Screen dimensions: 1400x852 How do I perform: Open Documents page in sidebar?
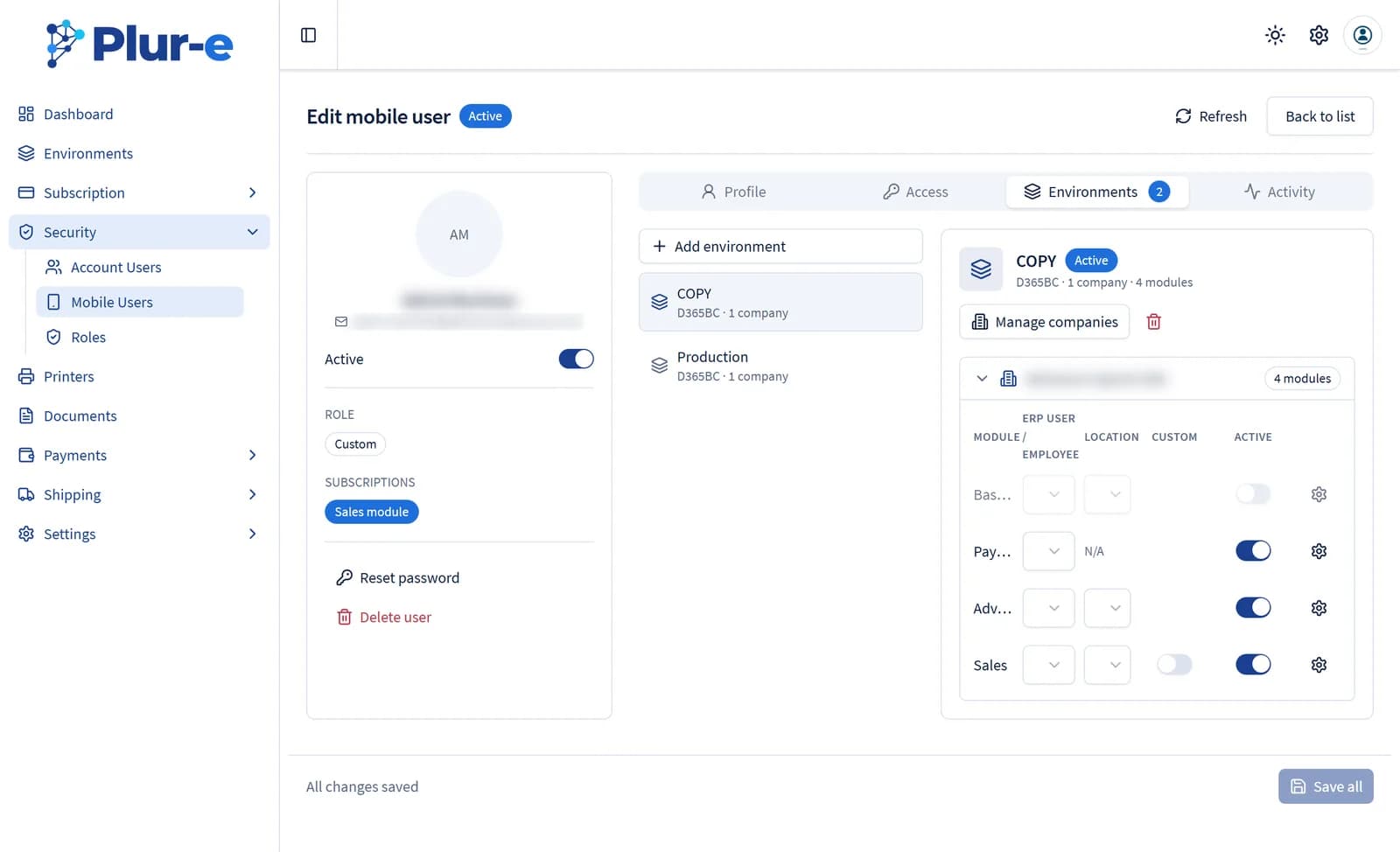140,416
